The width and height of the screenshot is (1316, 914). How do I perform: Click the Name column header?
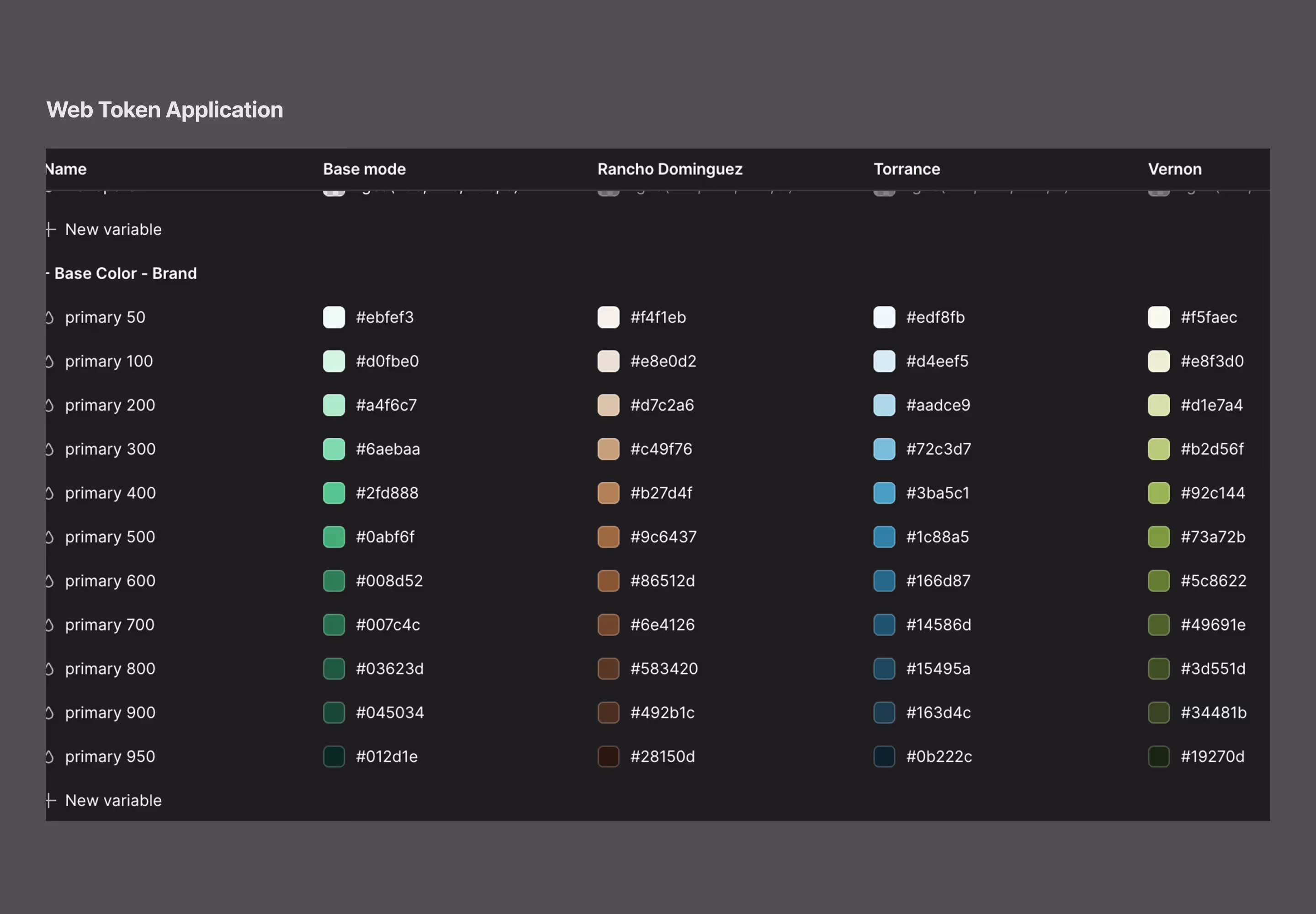(66, 169)
